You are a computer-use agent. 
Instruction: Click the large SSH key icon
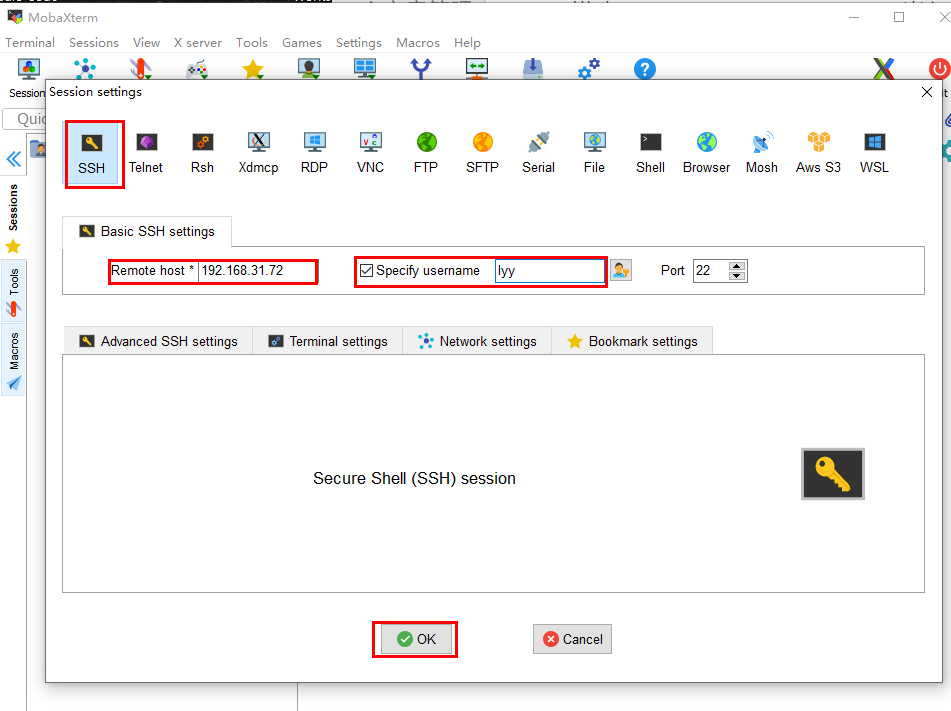[833, 474]
